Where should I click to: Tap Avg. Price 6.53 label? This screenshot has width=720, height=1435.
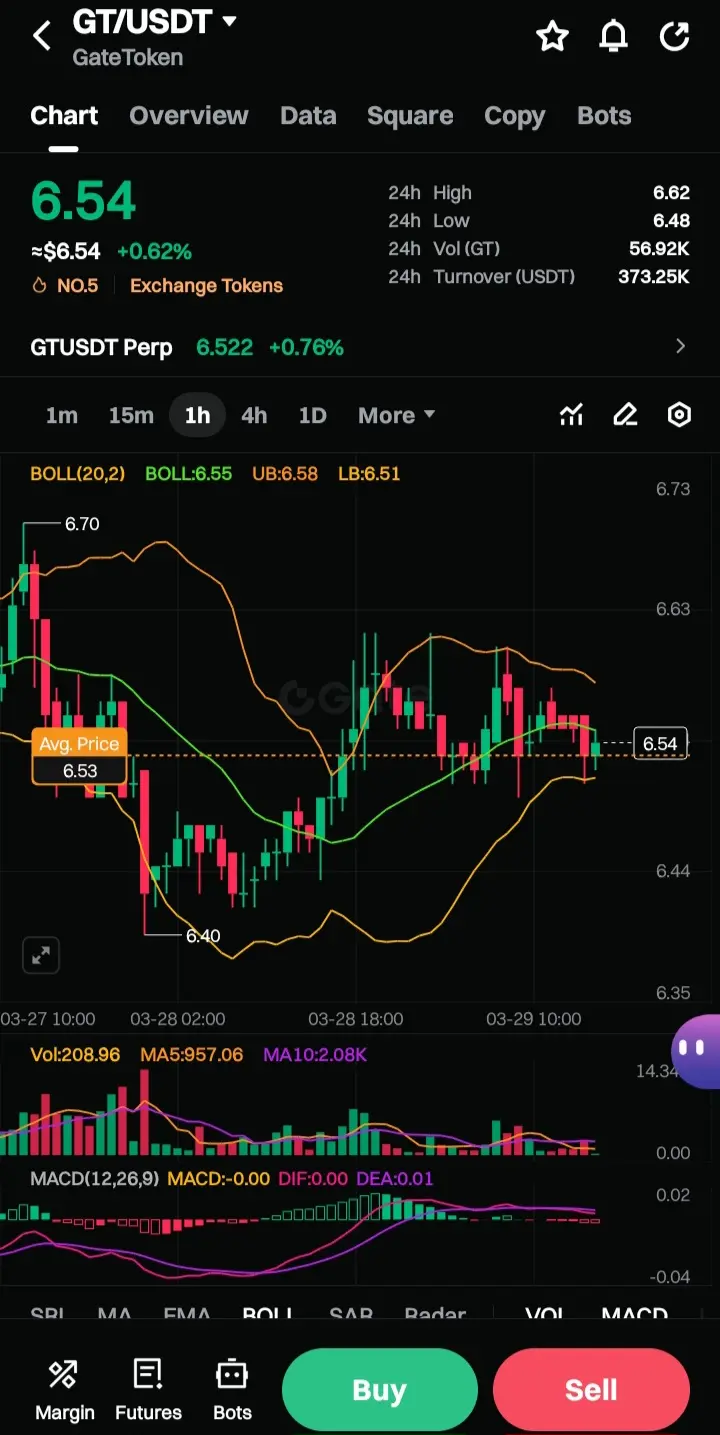[x=80, y=757]
